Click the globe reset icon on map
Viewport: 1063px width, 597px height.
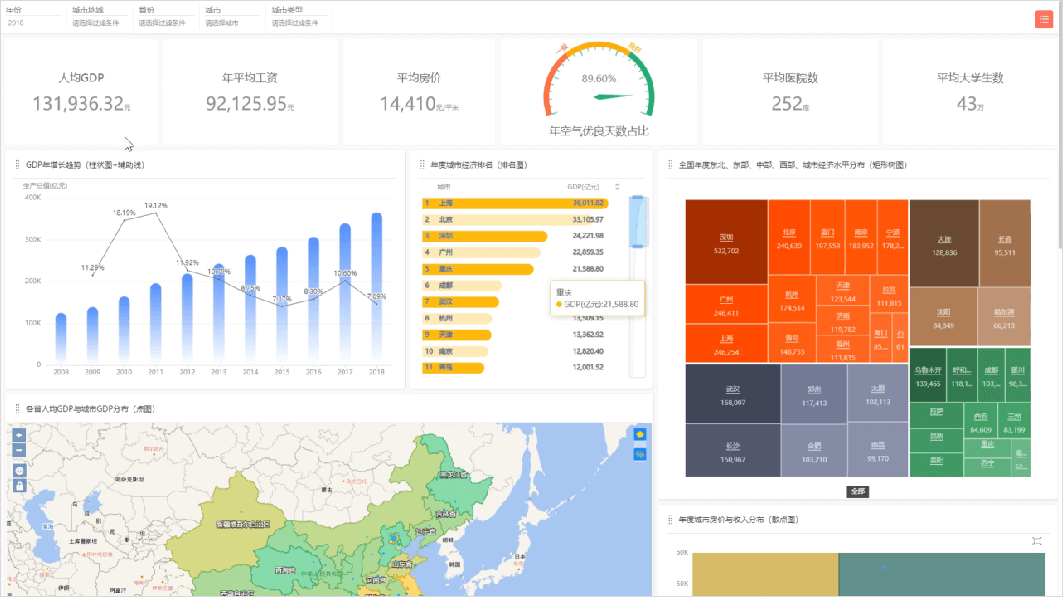click(19, 469)
